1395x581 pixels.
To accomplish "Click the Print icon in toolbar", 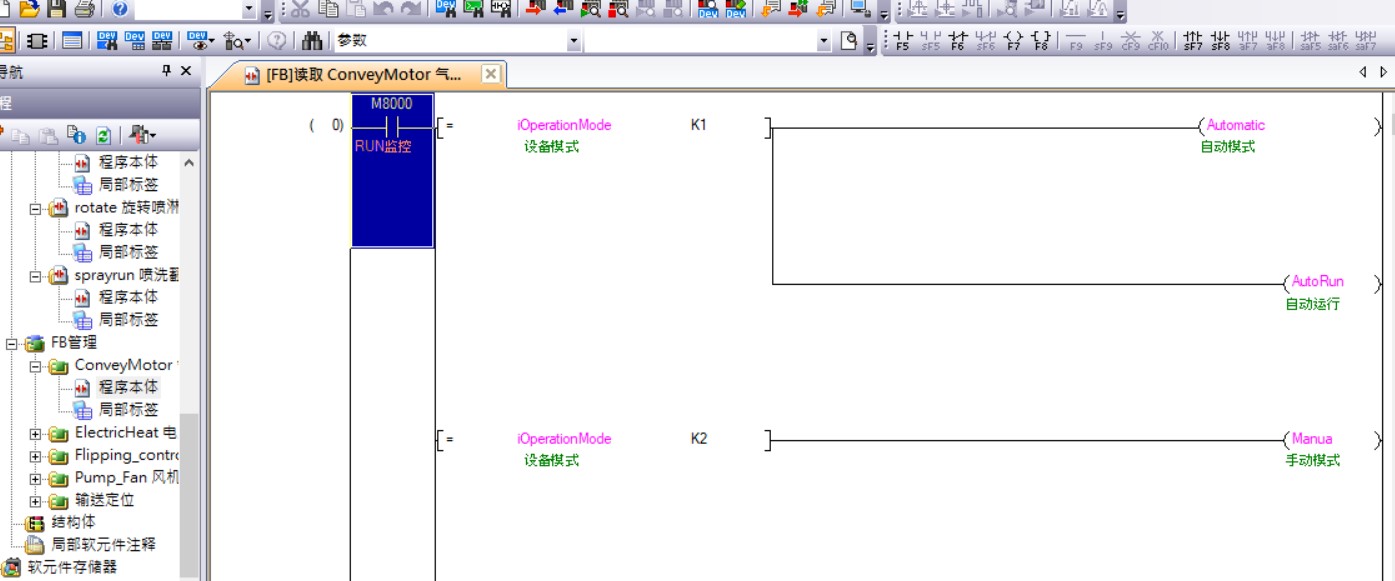I will coord(85,9).
